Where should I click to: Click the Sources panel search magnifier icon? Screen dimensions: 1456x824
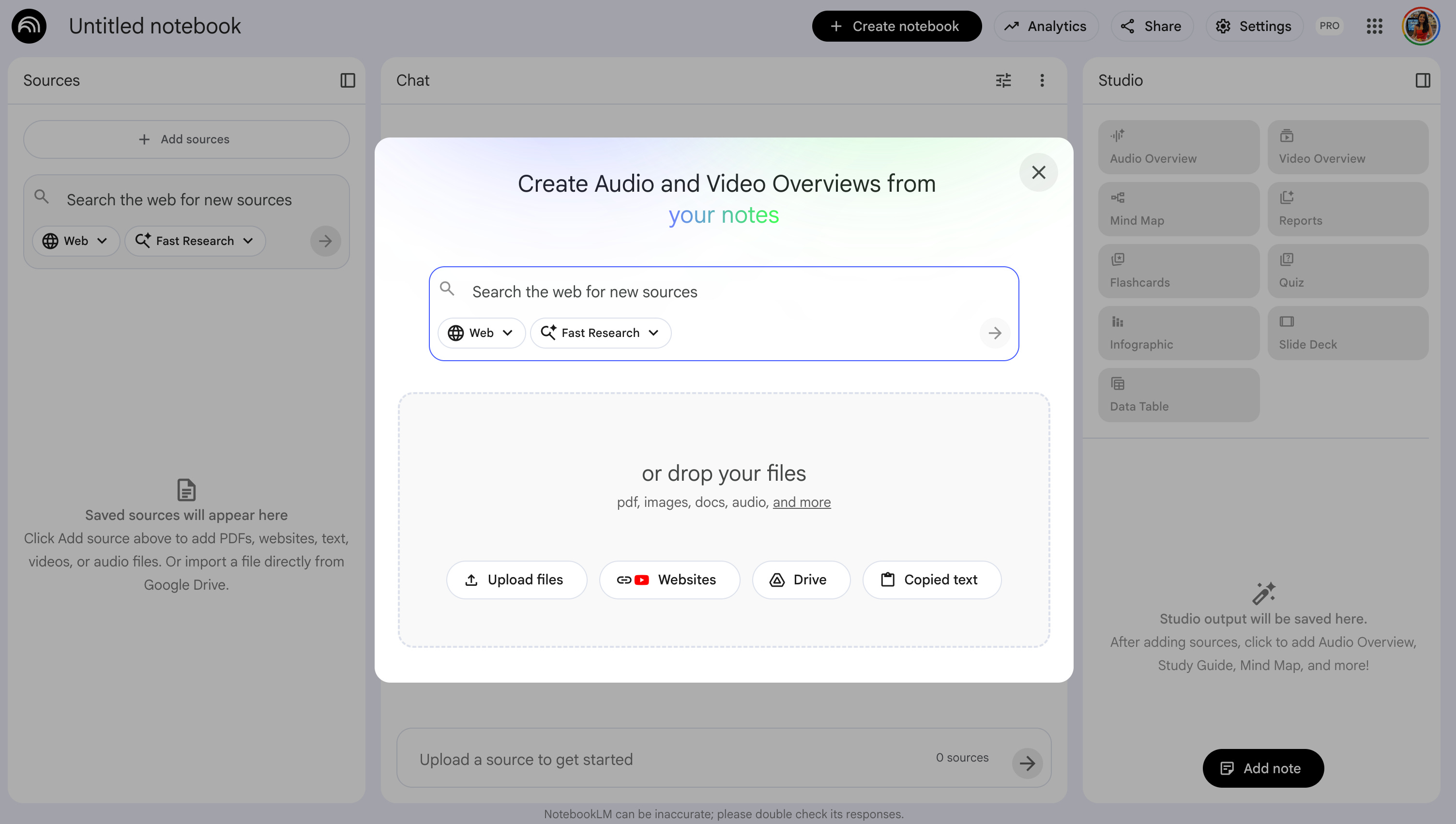point(41,197)
